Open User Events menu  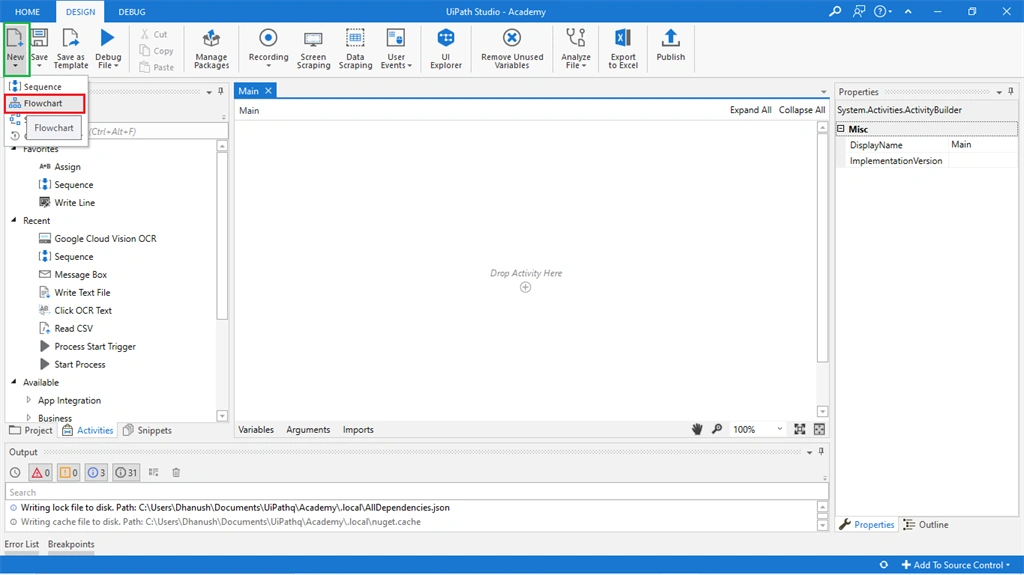click(396, 48)
